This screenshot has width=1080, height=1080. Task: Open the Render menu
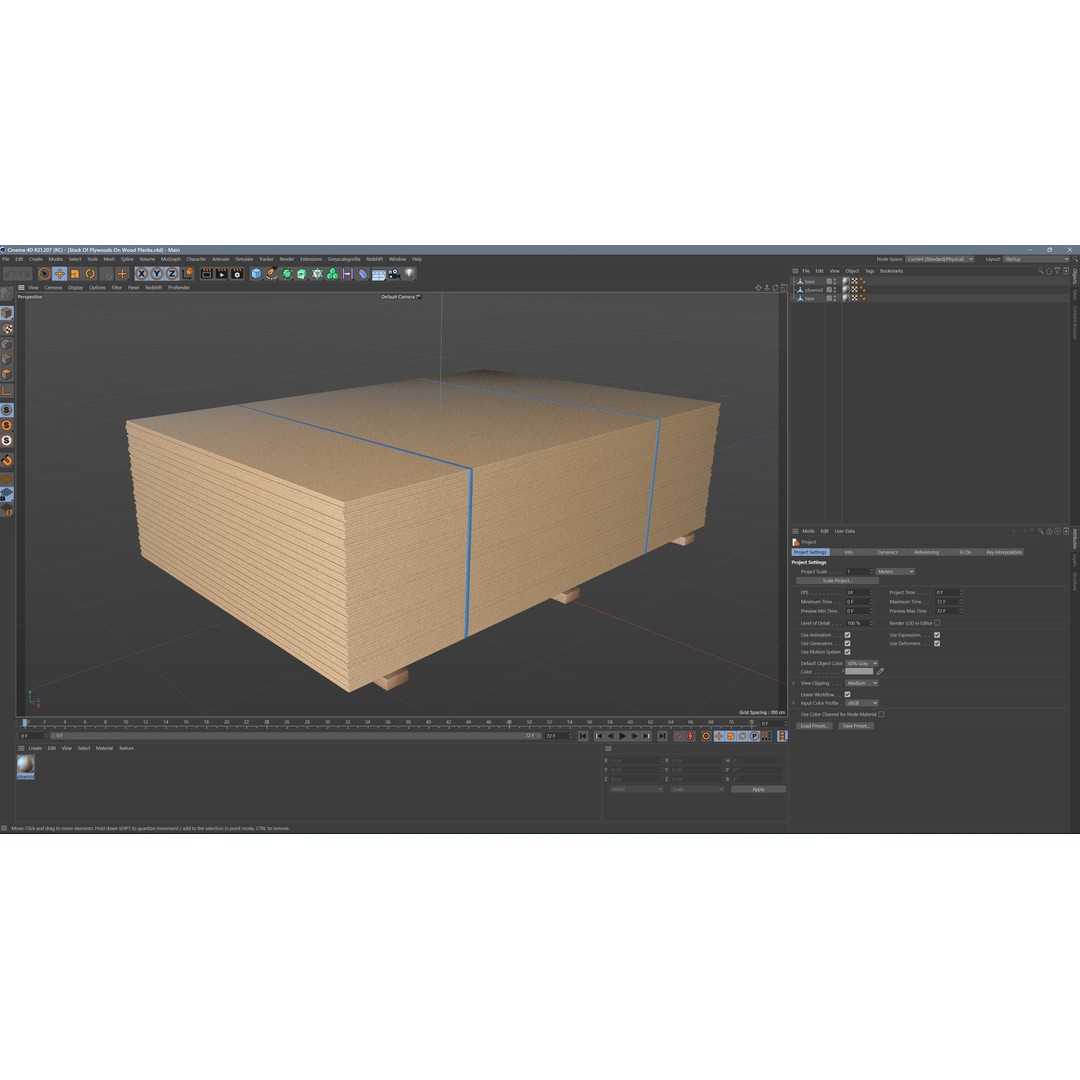287,259
